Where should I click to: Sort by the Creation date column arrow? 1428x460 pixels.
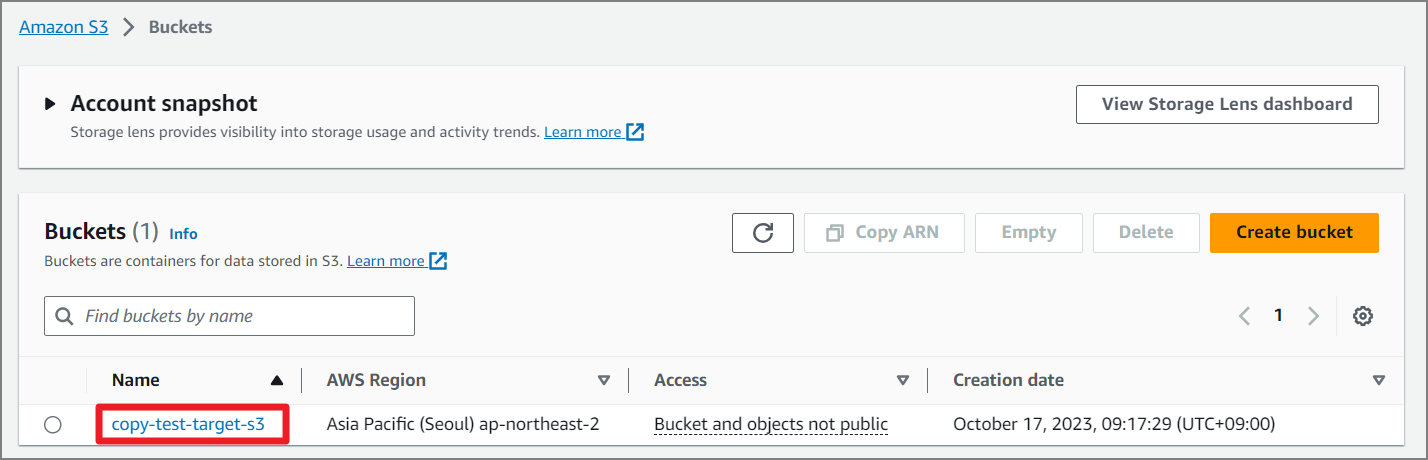tap(1379, 380)
